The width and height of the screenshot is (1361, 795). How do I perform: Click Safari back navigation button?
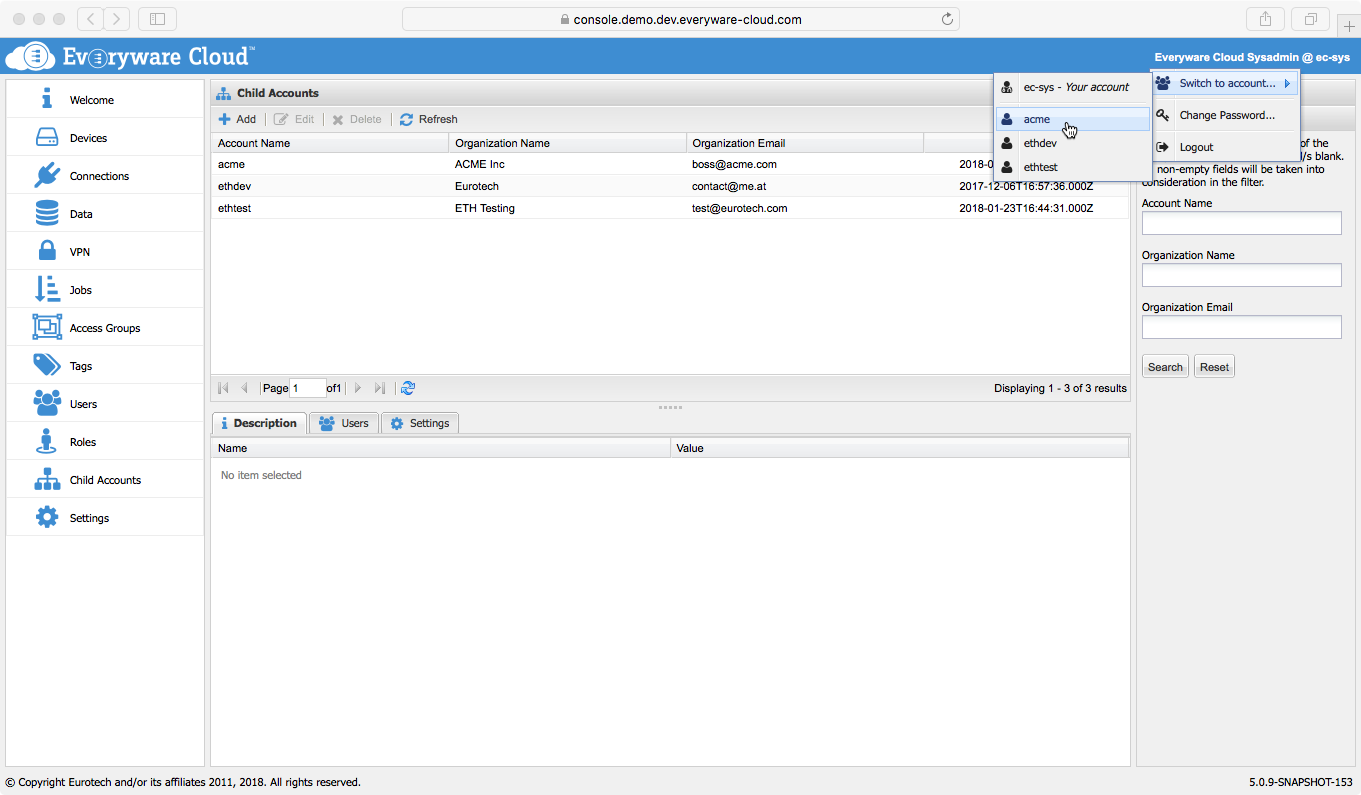point(90,19)
